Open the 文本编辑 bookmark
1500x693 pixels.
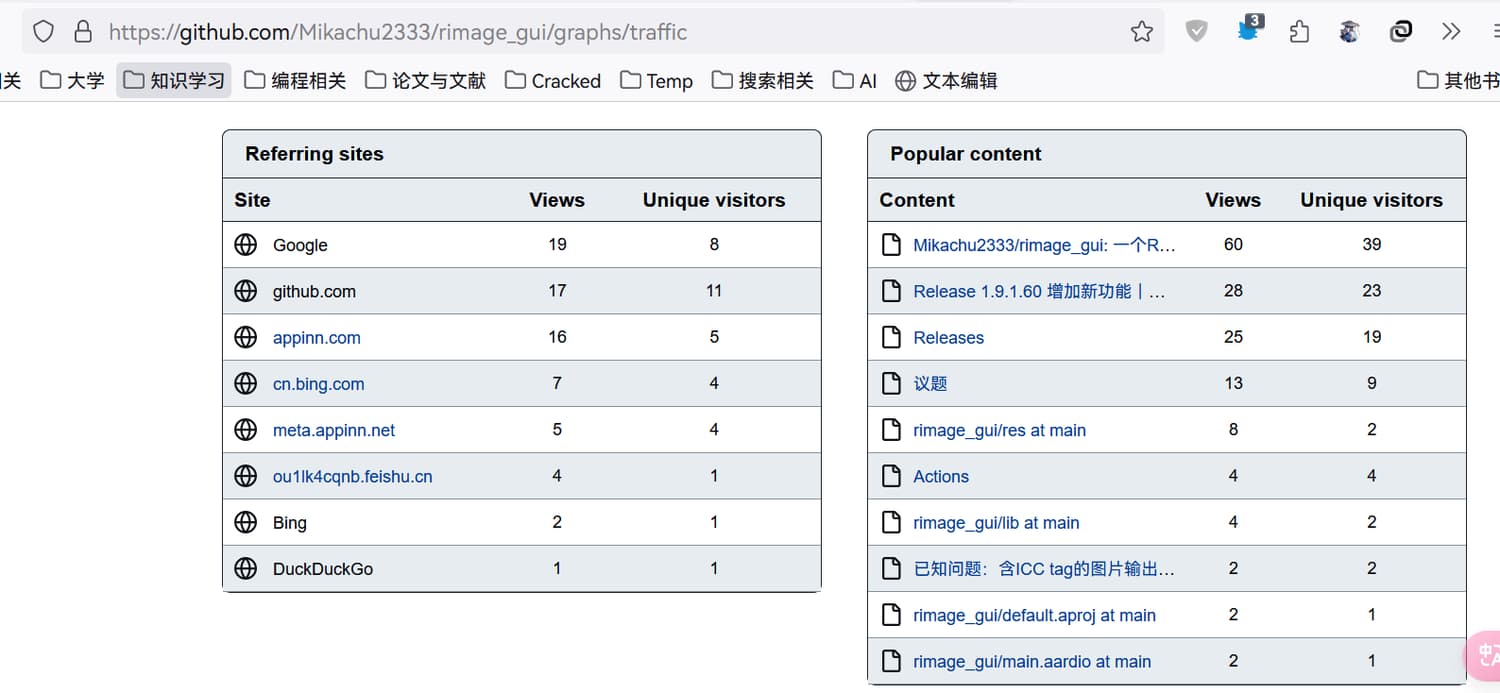click(946, 80)
